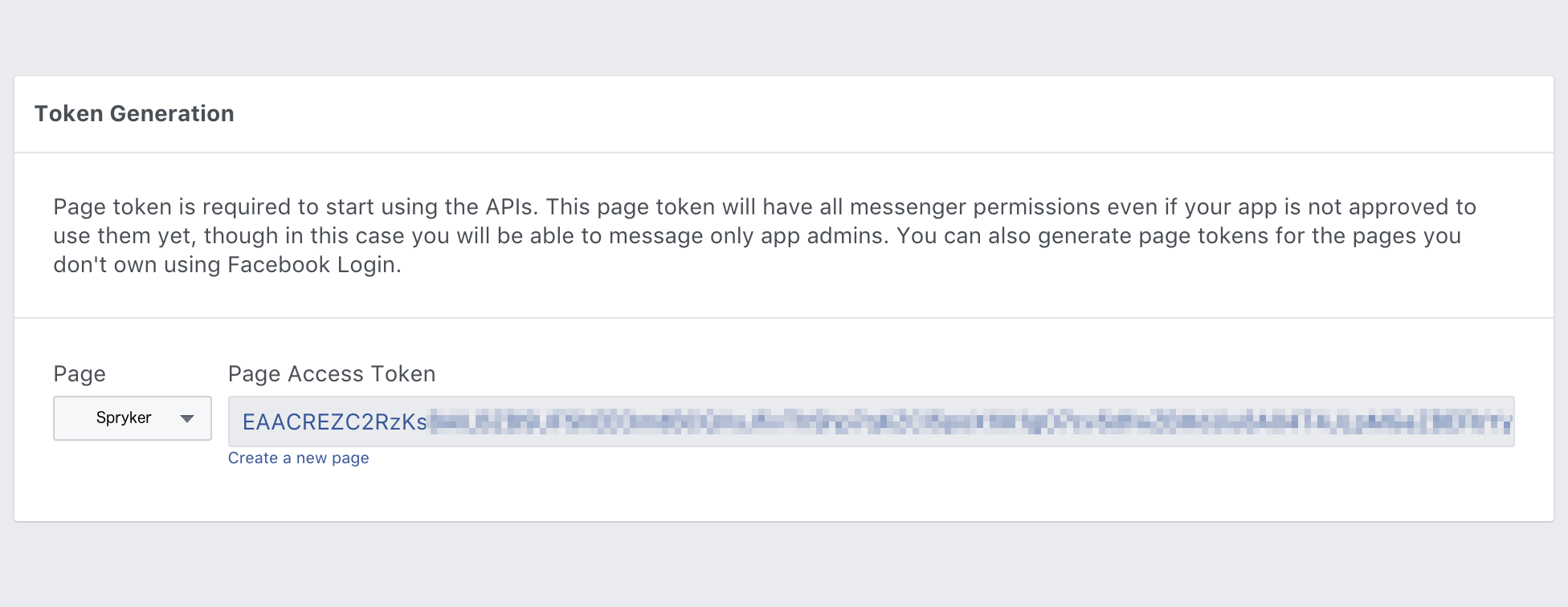Screen dimensions: 1568x607
Task: Click the Page label above the dropdown
Action: (80, 374)
